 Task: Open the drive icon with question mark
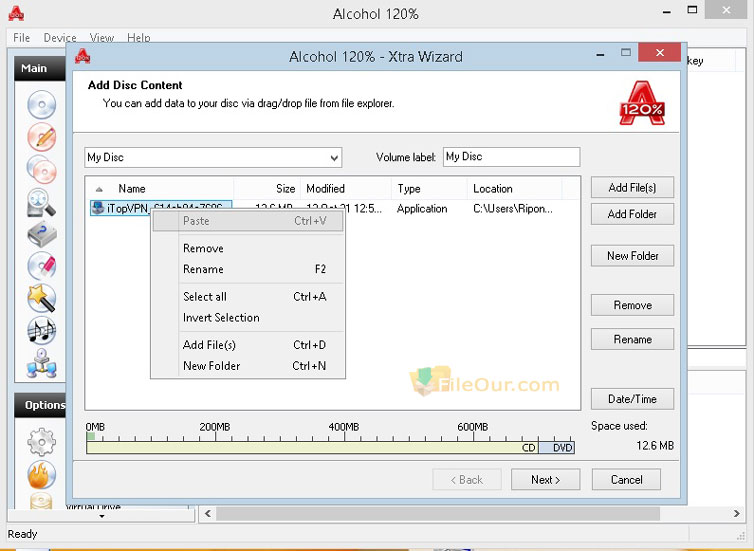[x=42, y=235]
